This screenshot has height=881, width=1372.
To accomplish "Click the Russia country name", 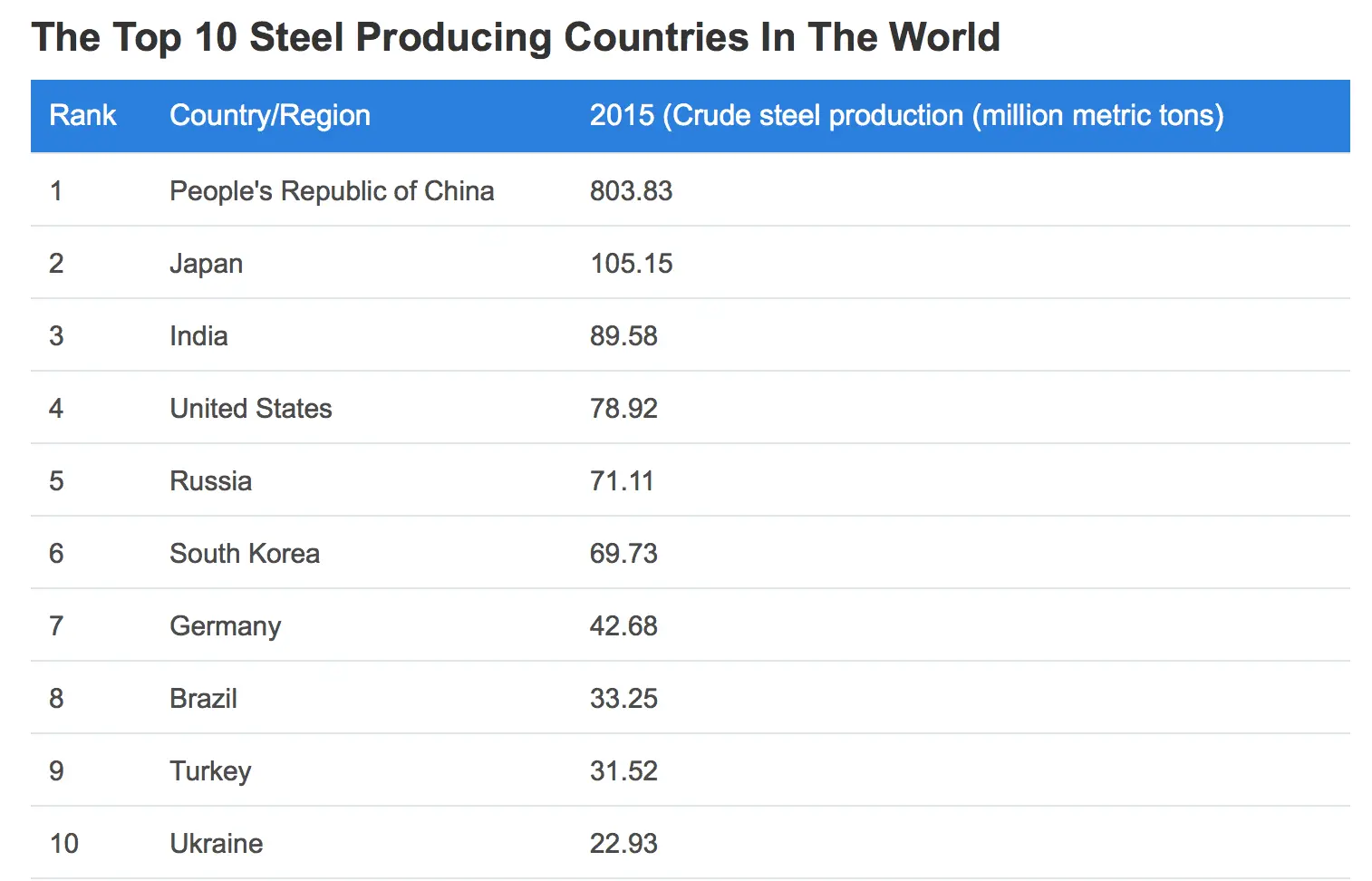I will click(x=211, y=481).
